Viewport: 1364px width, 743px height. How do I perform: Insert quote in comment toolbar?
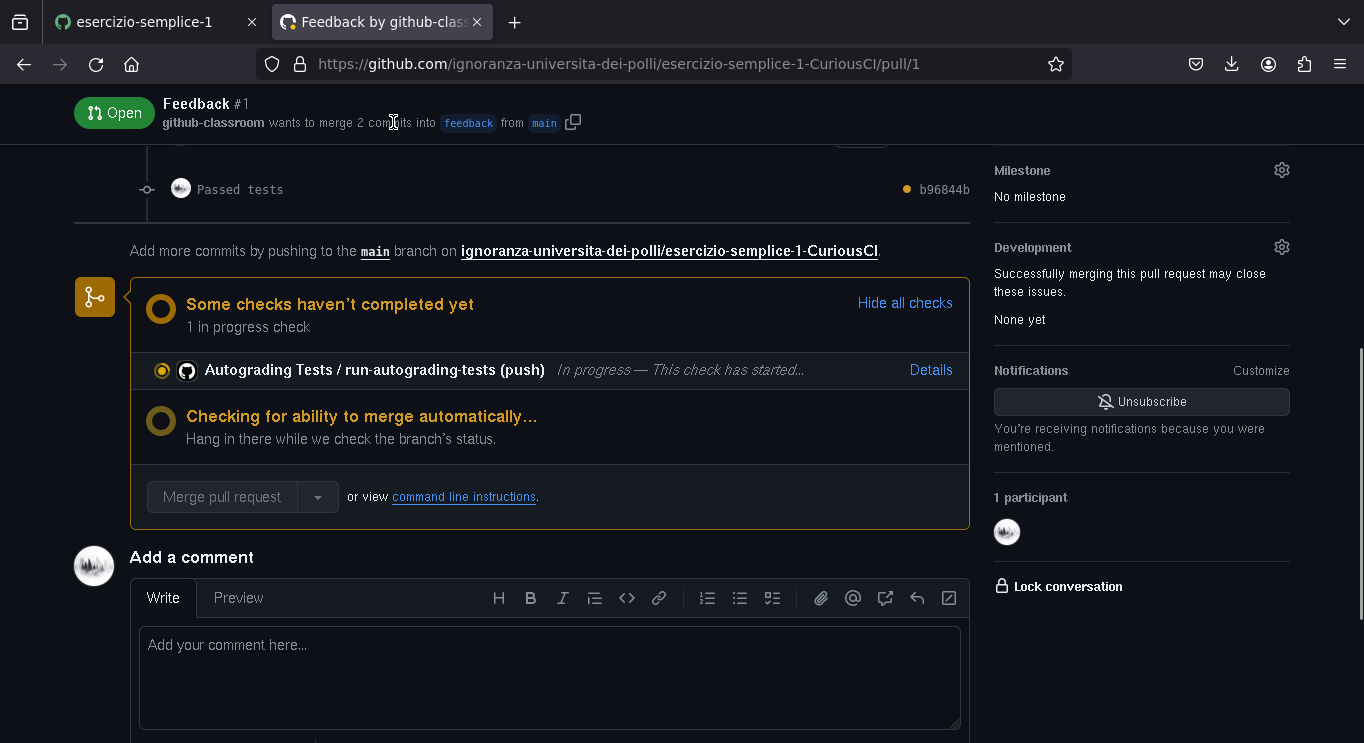click(595, 598)
